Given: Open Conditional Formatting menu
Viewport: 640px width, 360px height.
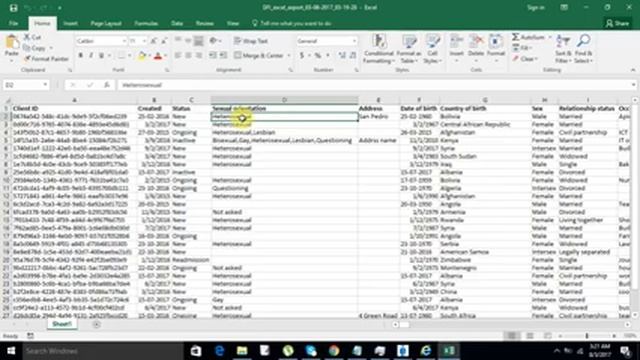Looking at the screenshot, I should pyautogui.click(x=379, y=49).
